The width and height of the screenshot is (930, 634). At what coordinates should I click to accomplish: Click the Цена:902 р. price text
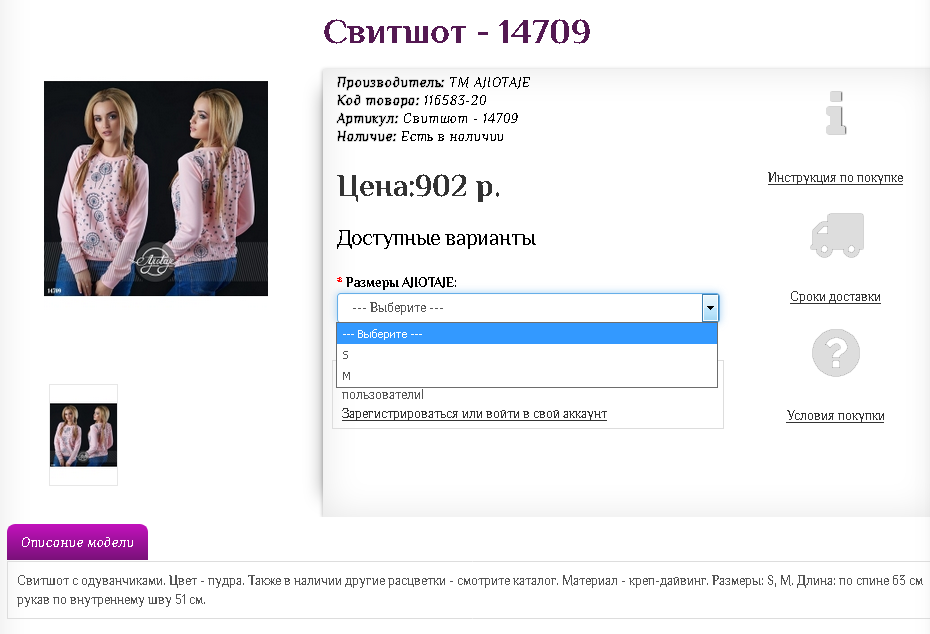(419, 186)
